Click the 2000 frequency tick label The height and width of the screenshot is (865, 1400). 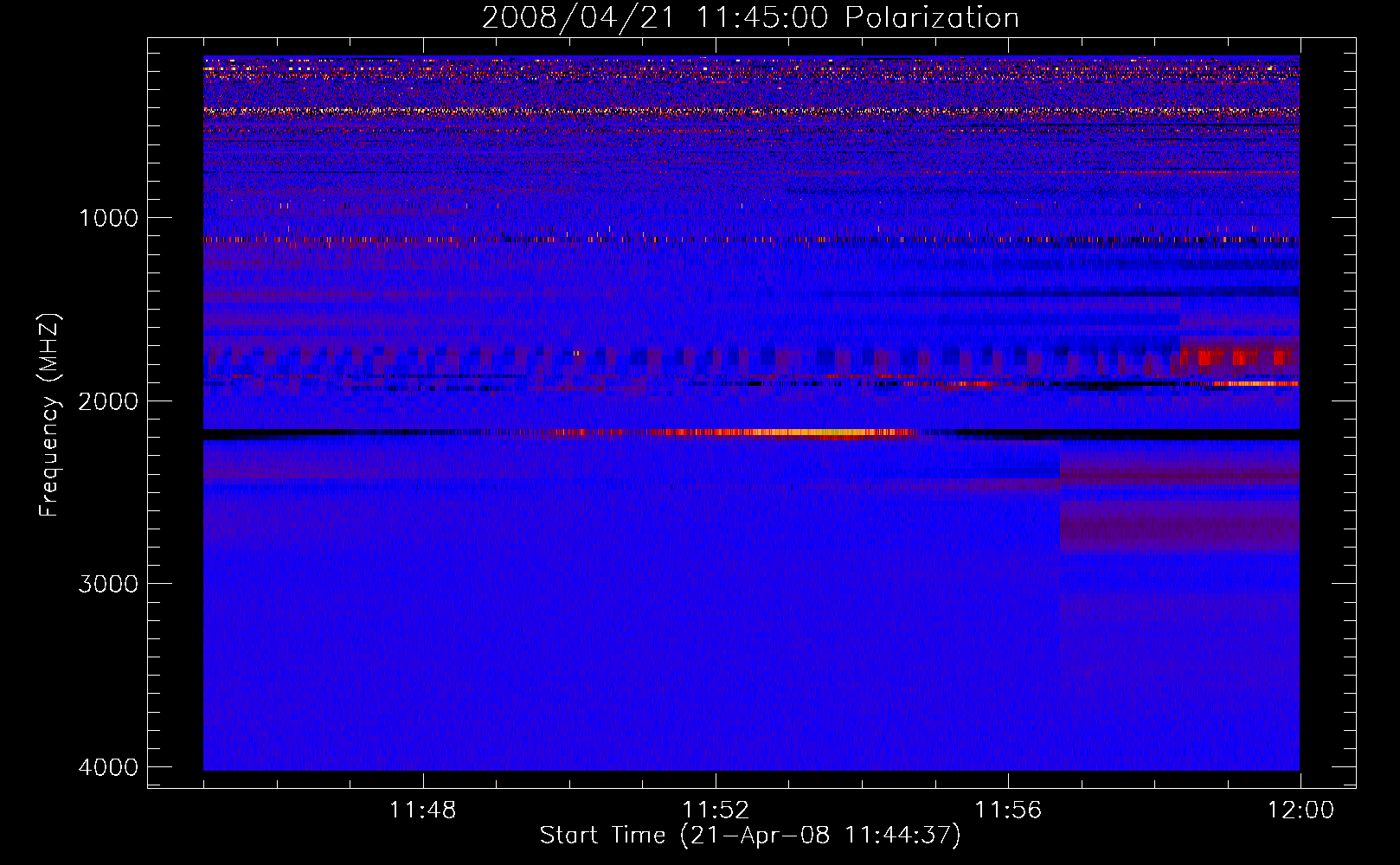(108, 400)
